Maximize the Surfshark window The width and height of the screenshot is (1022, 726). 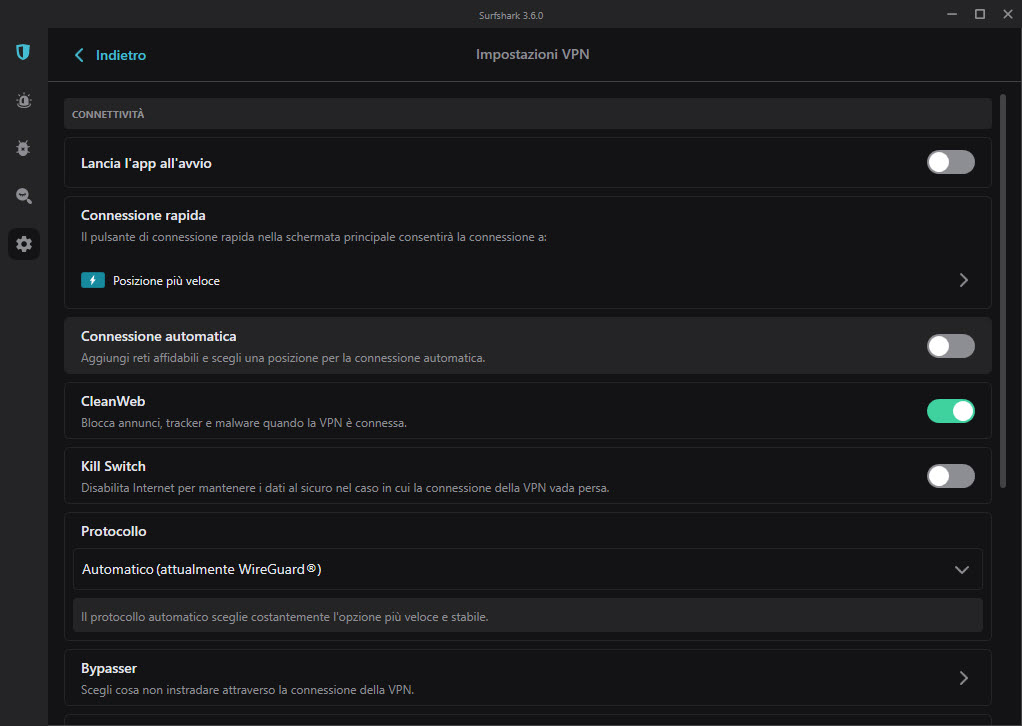coord(980,14)
